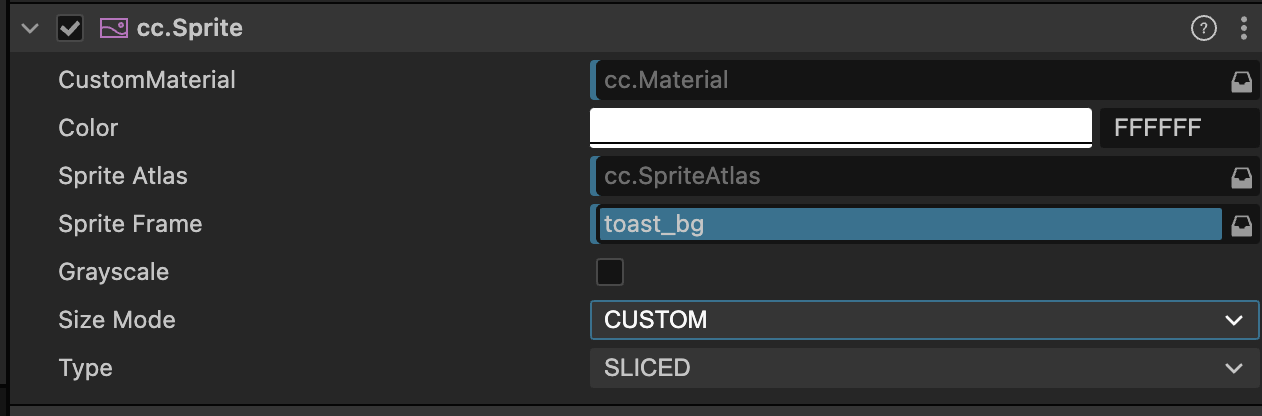
Task: Click the cc.Sprite component title
Action: pos(189,28)
